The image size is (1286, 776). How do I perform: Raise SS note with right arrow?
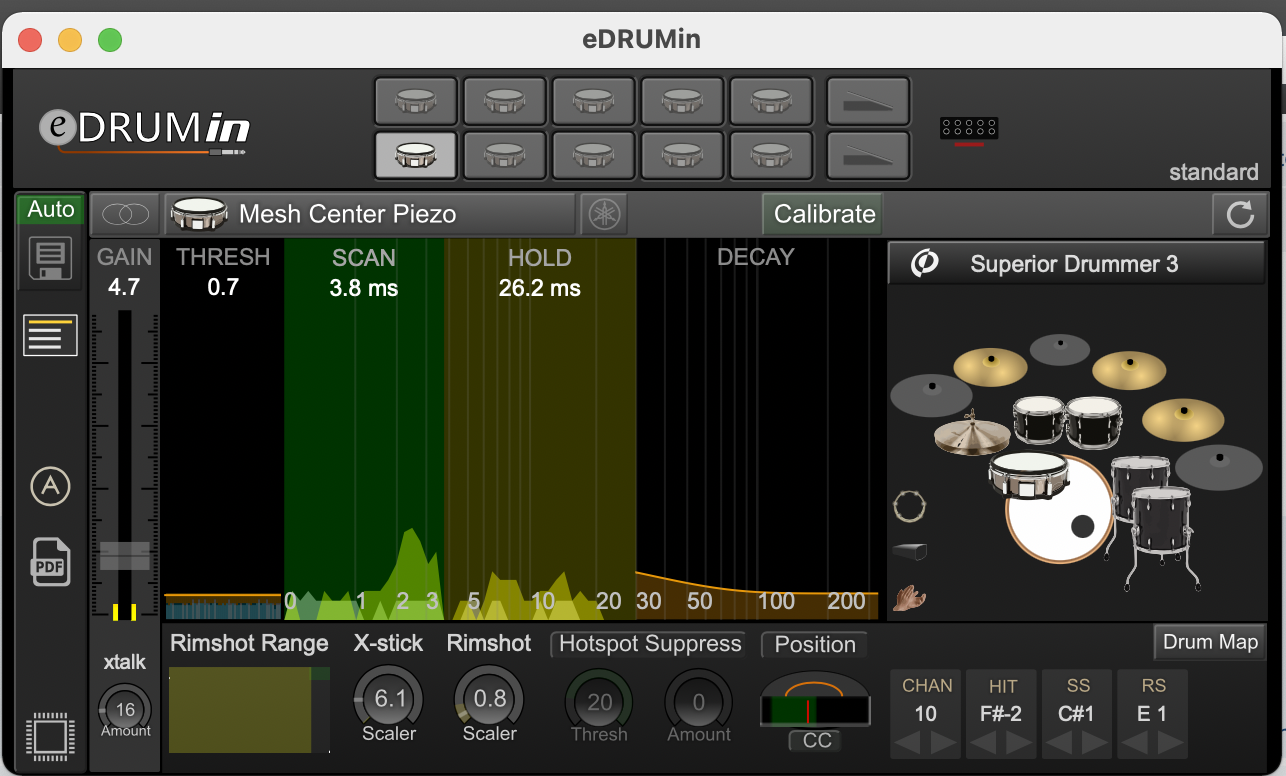(1094, 743)
